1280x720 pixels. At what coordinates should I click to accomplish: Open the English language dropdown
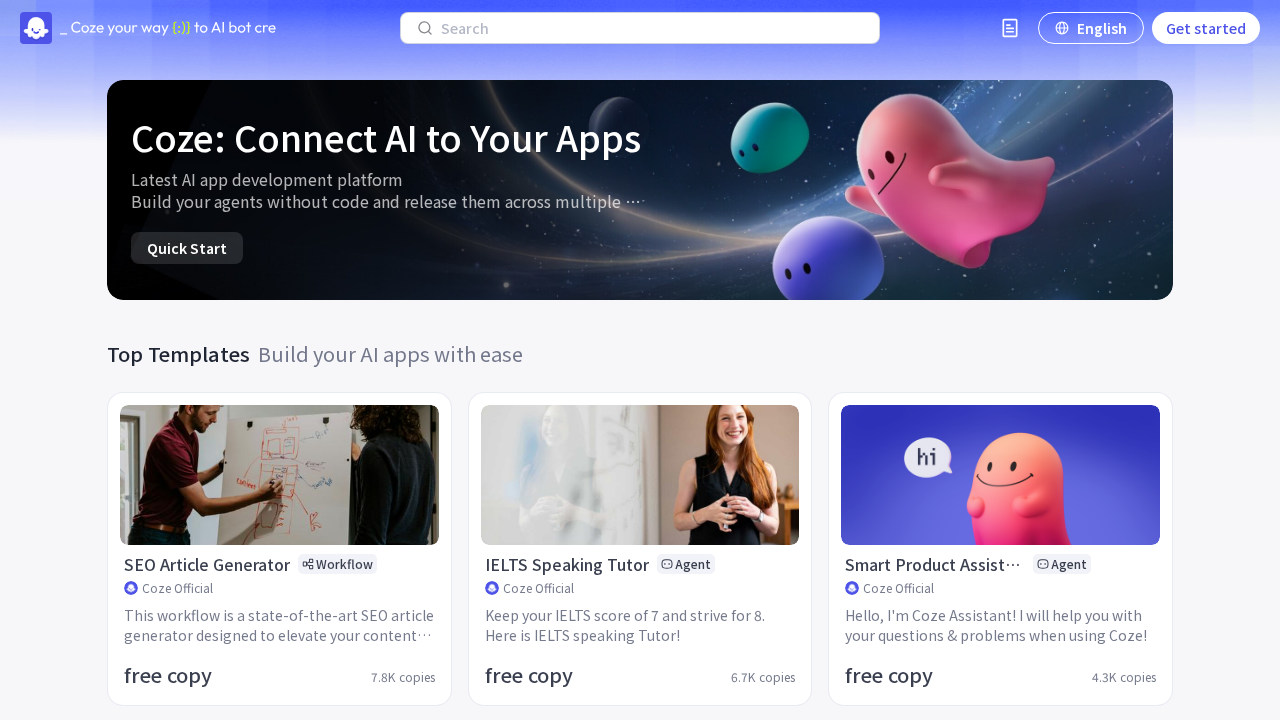[1091, 28]
